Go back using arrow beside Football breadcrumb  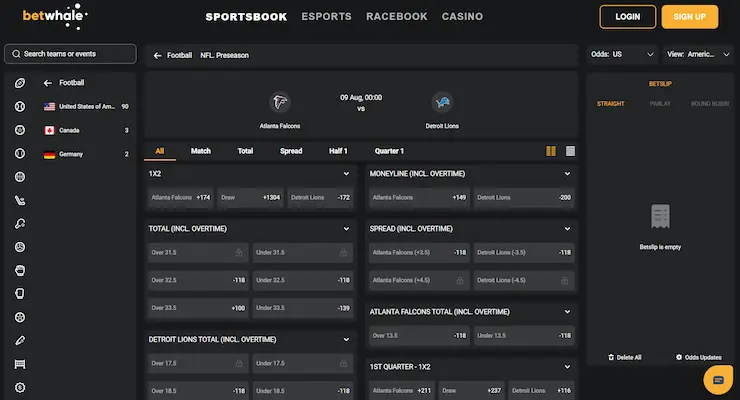click(158, 56)
